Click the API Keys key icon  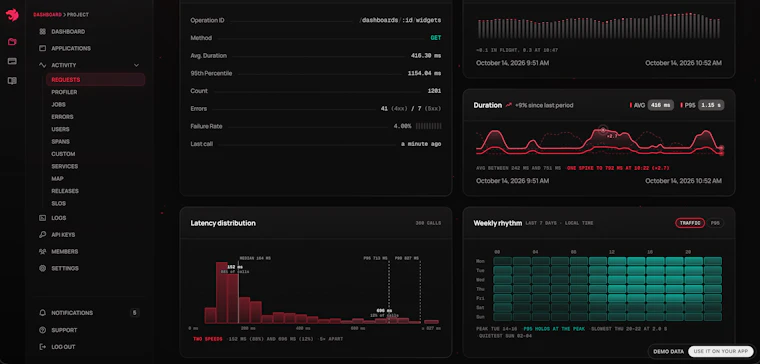click(43, 235)
